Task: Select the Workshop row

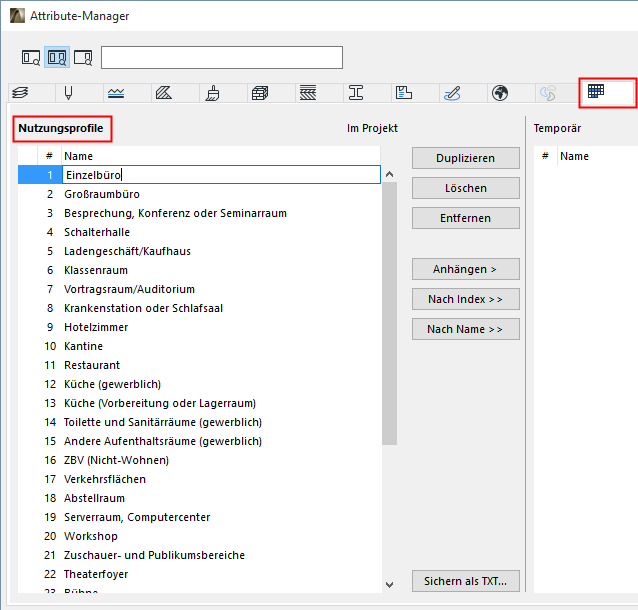Action: tap(199, 536)
